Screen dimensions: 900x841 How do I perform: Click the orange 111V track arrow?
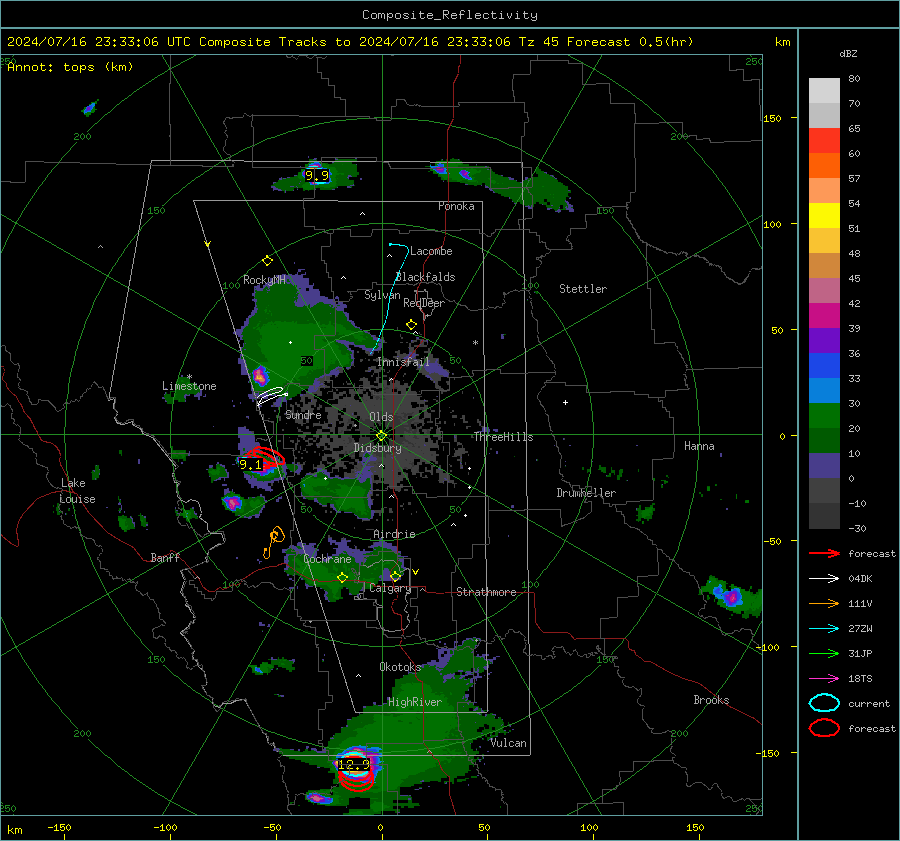824,603
